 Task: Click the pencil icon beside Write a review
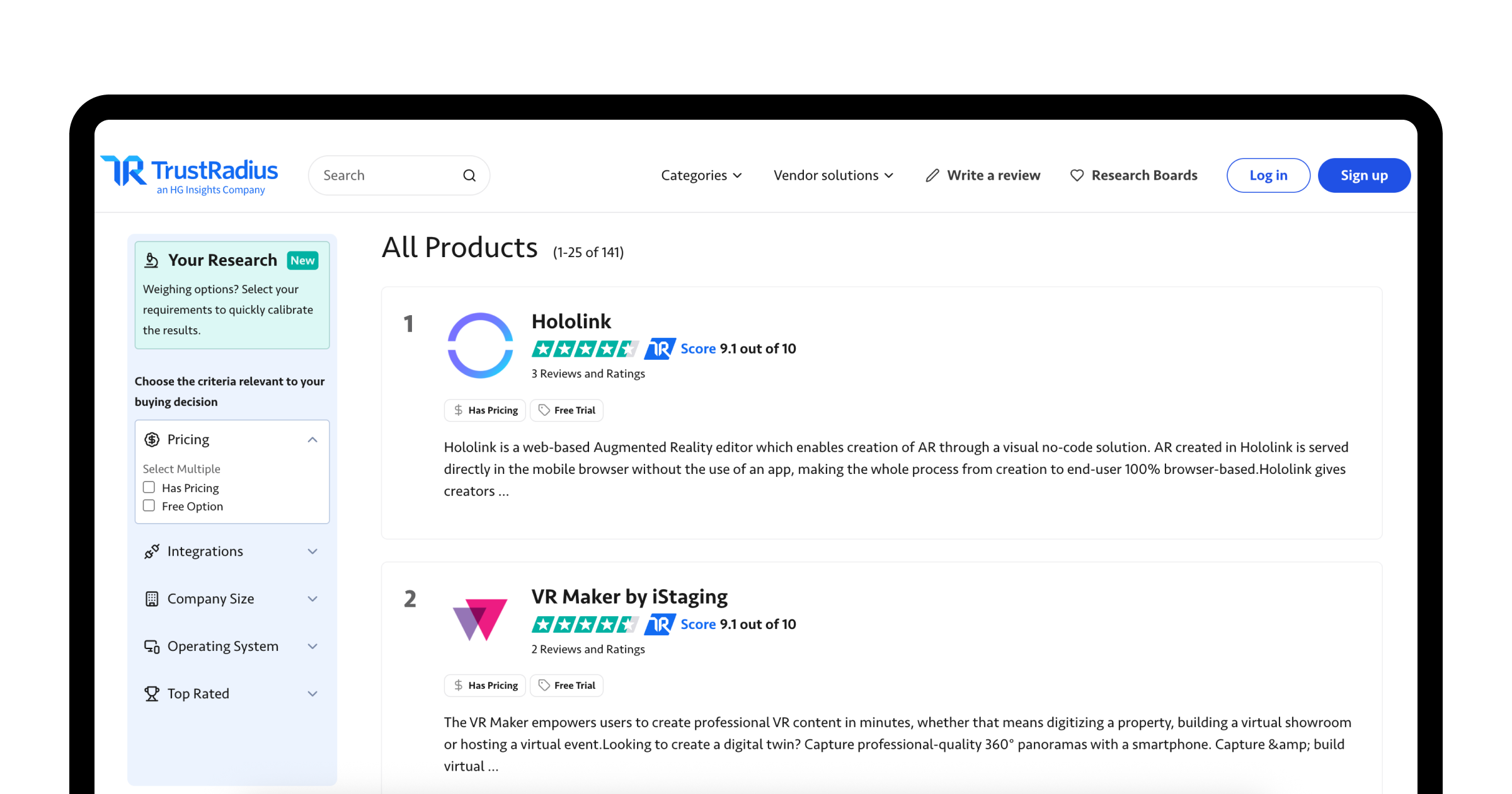932,175
